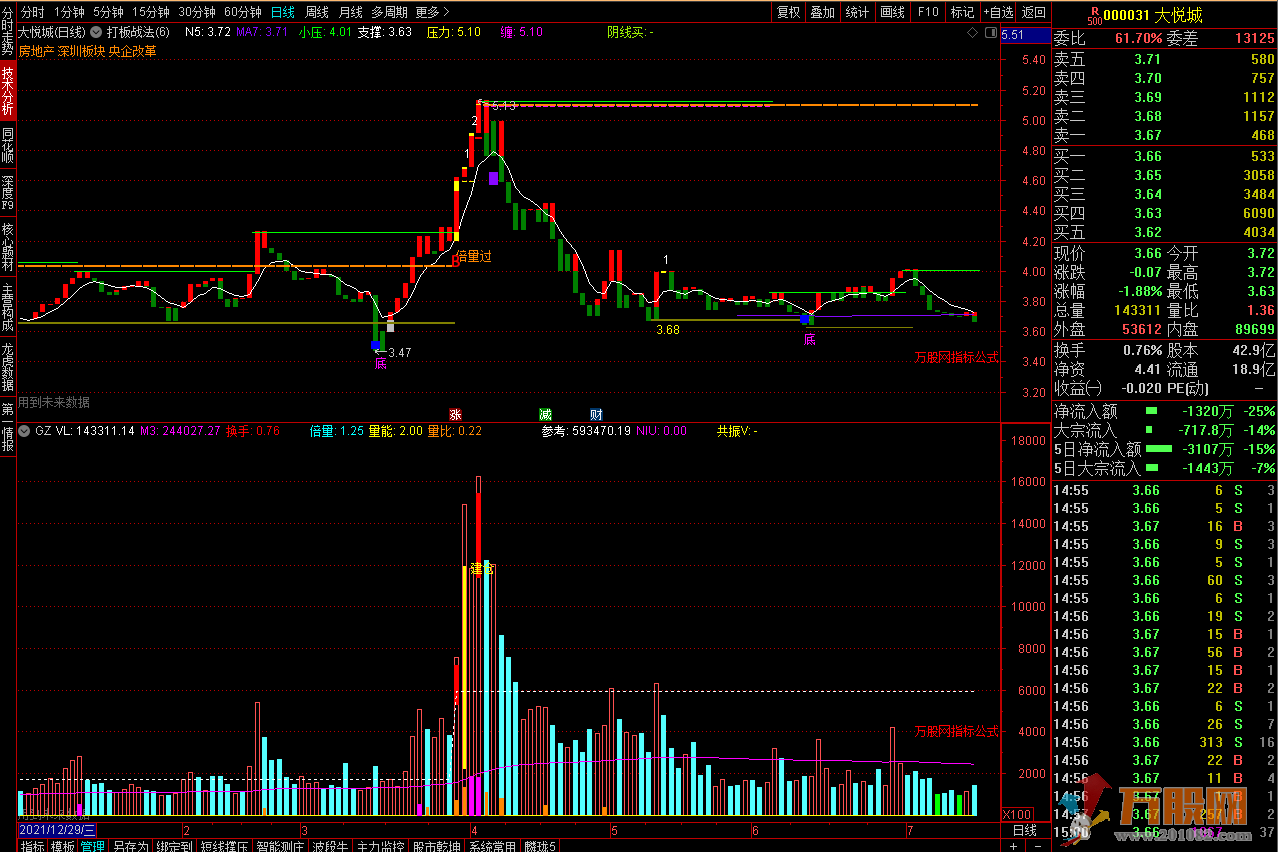Open the 主营构成 side tab

[x=8, y=309]
